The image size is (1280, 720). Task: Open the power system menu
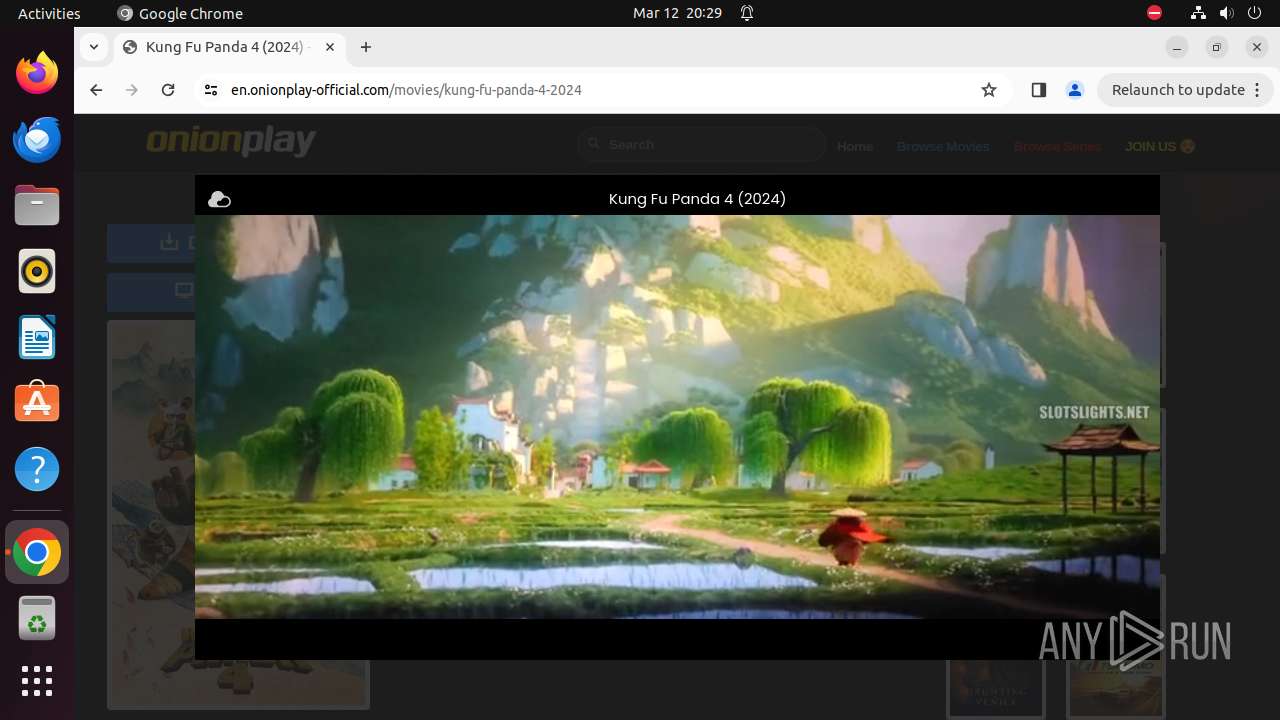1254,13
